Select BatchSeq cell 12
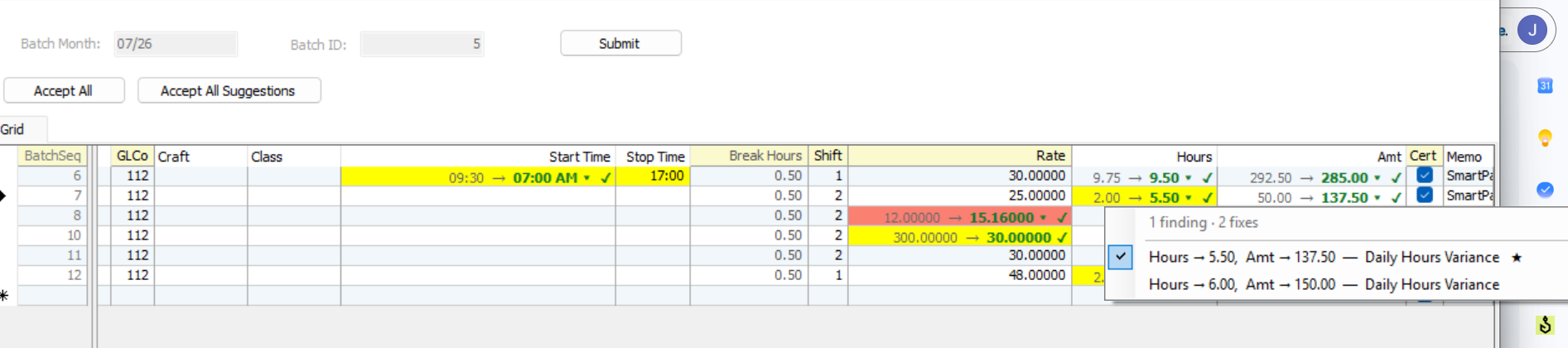The image size is (1568, 348). tap(52, 275)
